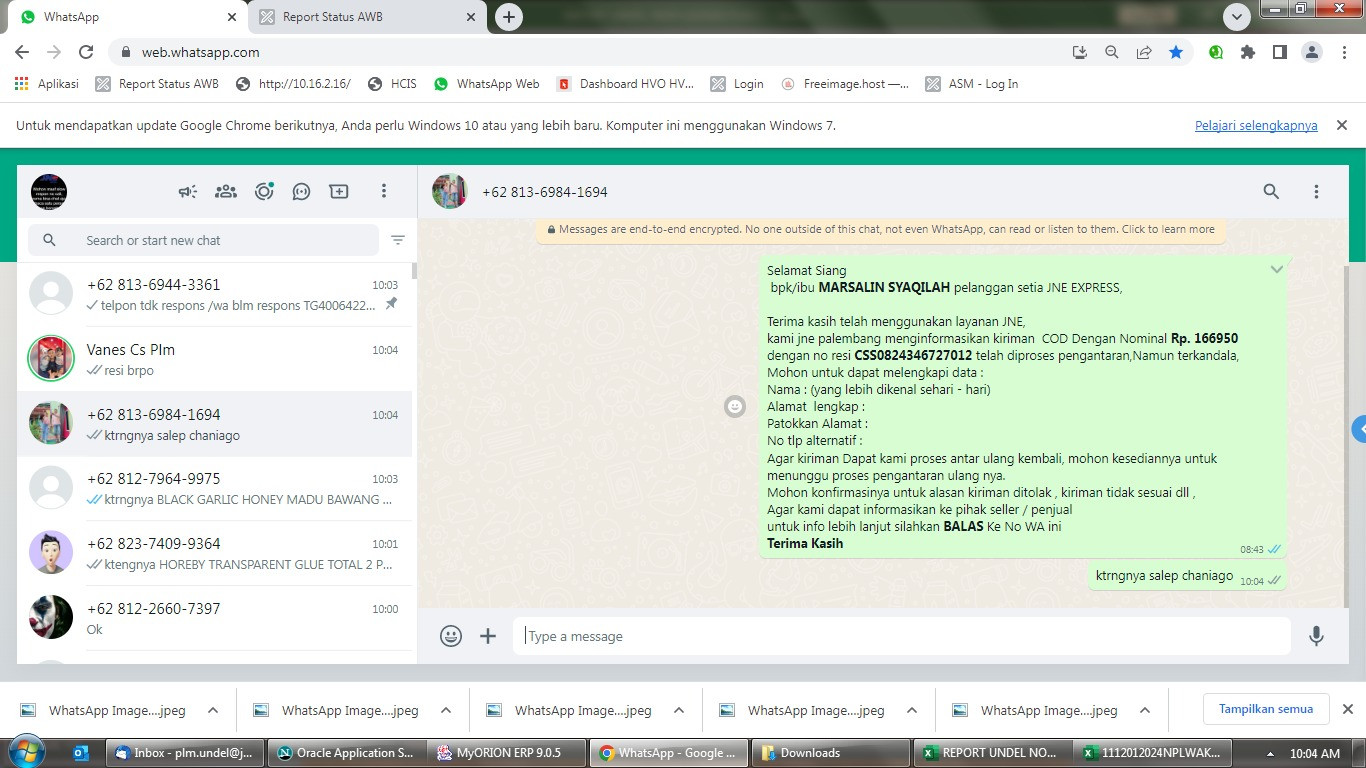Open chat +62 812-7964-9975

click(x=214, y=488)
